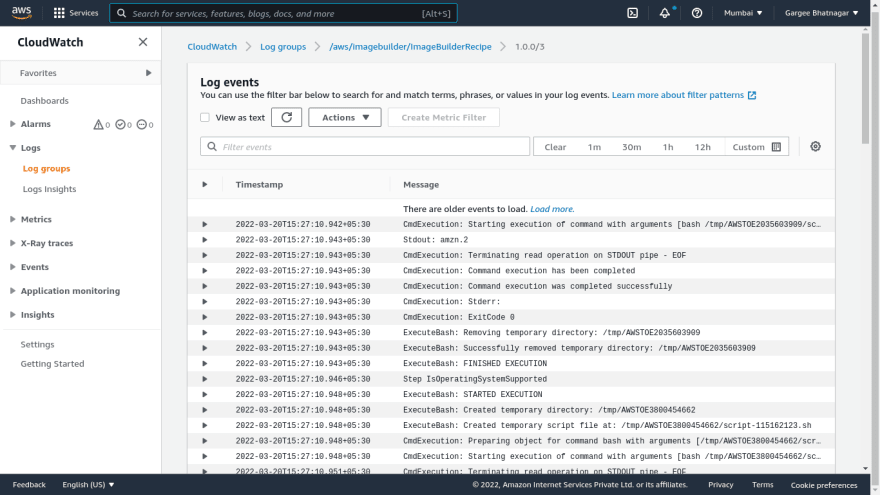This screenshot has width=880, height=495.
Task: Click the Feedback footer link
Action: point(29,484)
